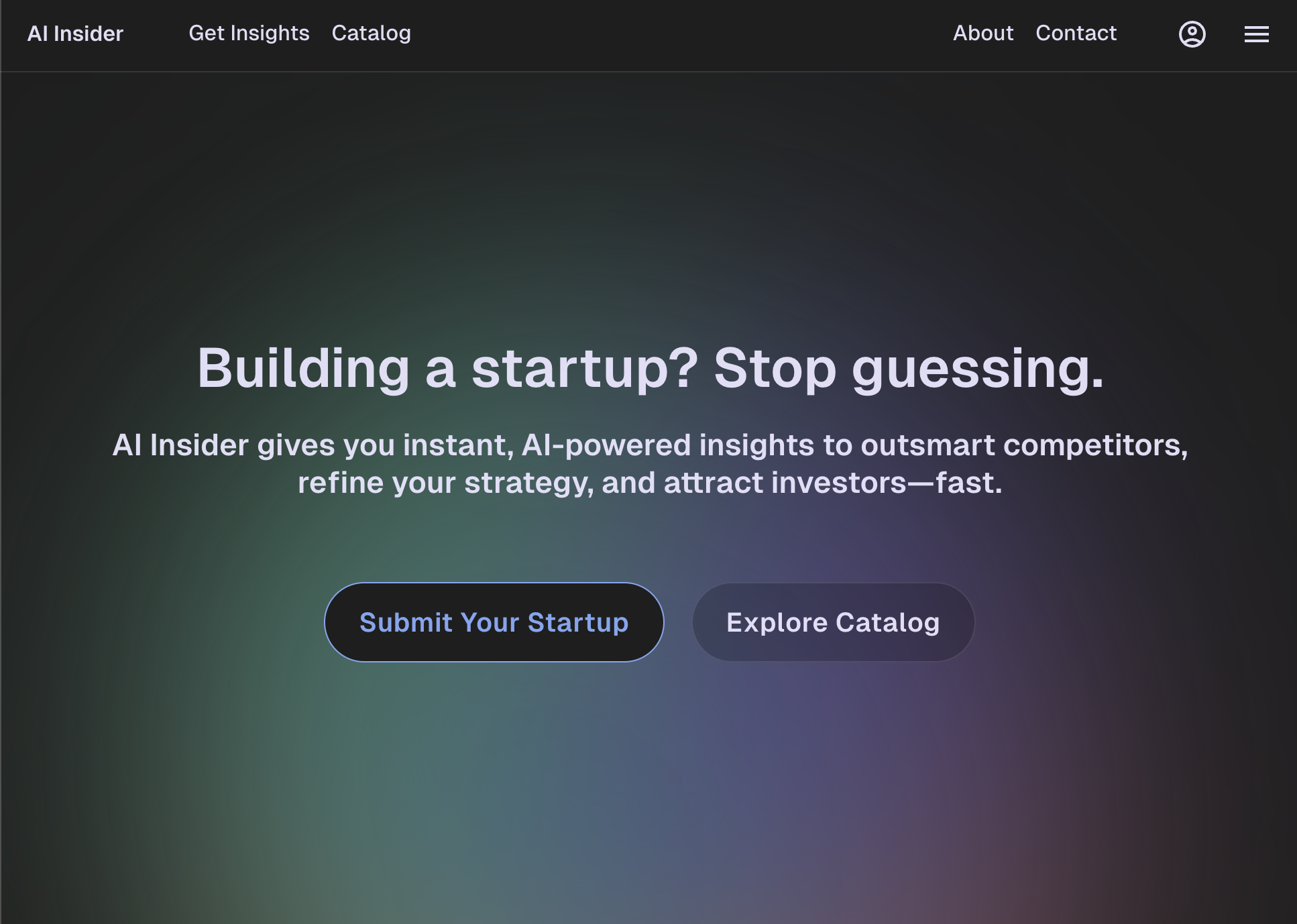Open the Catalog nav item
Viewport: 1297px width, 924px height.
coord(372,33)
